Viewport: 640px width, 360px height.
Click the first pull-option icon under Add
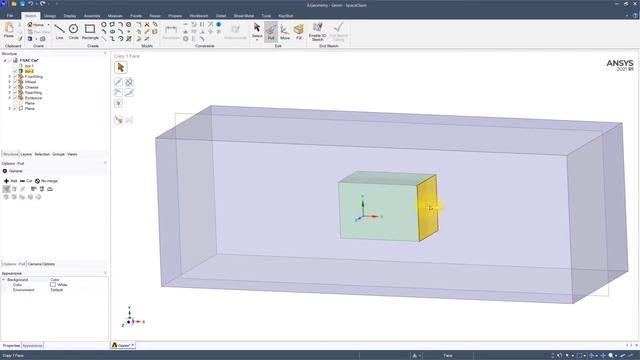(6, 189)
